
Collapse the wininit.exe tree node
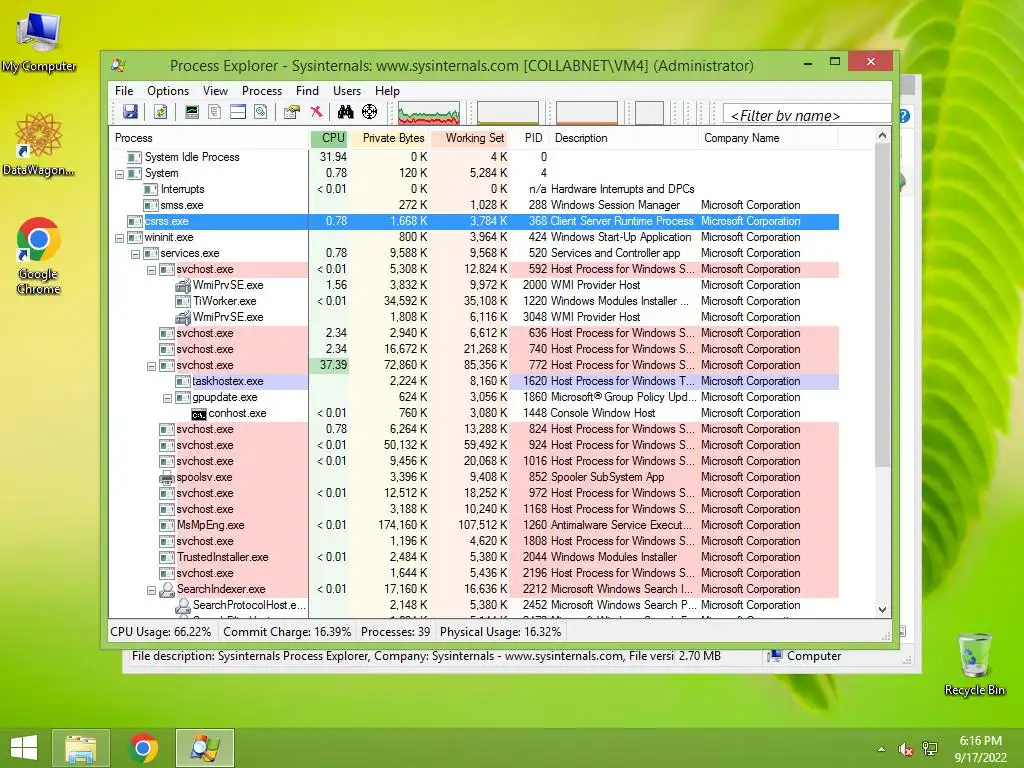pyautogui.click(x=120, y=238)
